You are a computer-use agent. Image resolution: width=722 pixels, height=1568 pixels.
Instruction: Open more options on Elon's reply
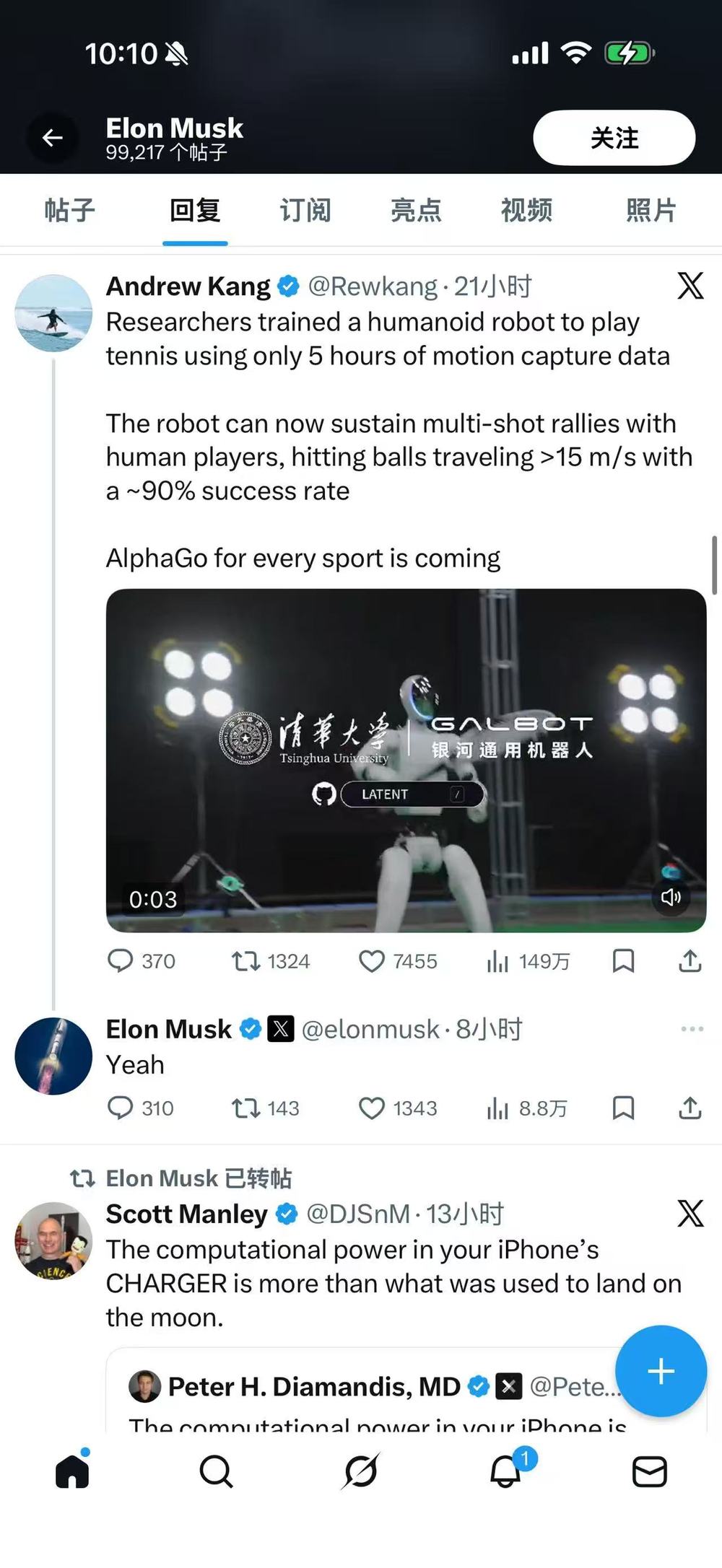tap(692, 1029)
